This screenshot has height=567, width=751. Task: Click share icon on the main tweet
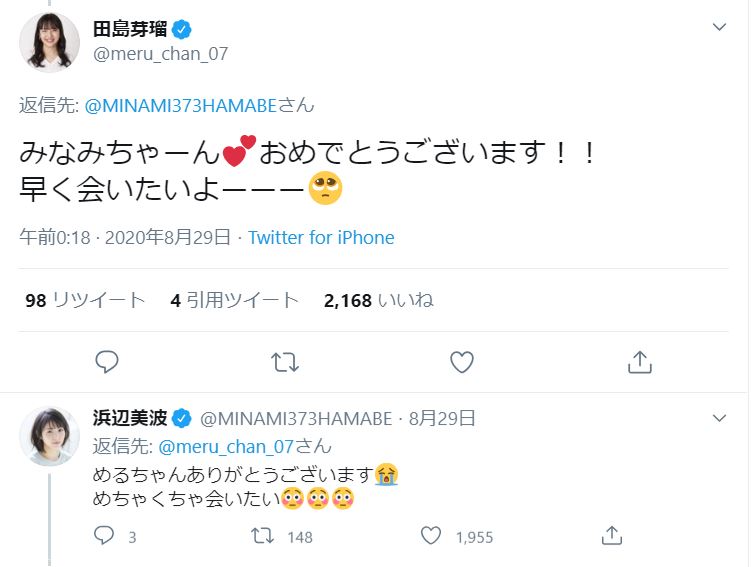pos(639,361)
